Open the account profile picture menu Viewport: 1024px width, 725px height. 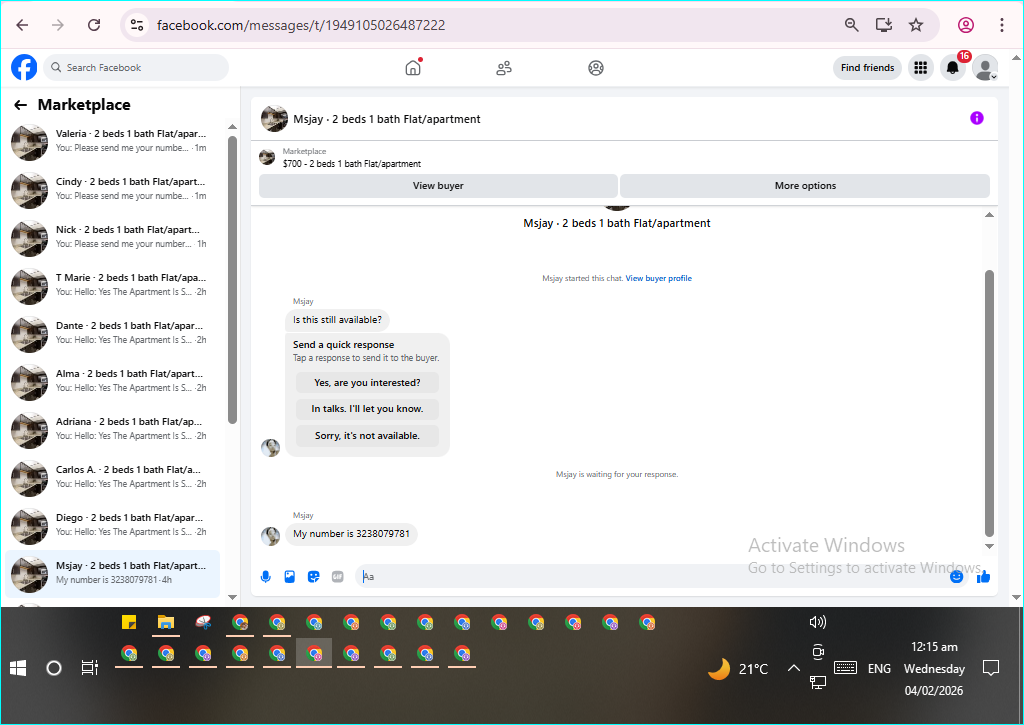pos(985,68)
